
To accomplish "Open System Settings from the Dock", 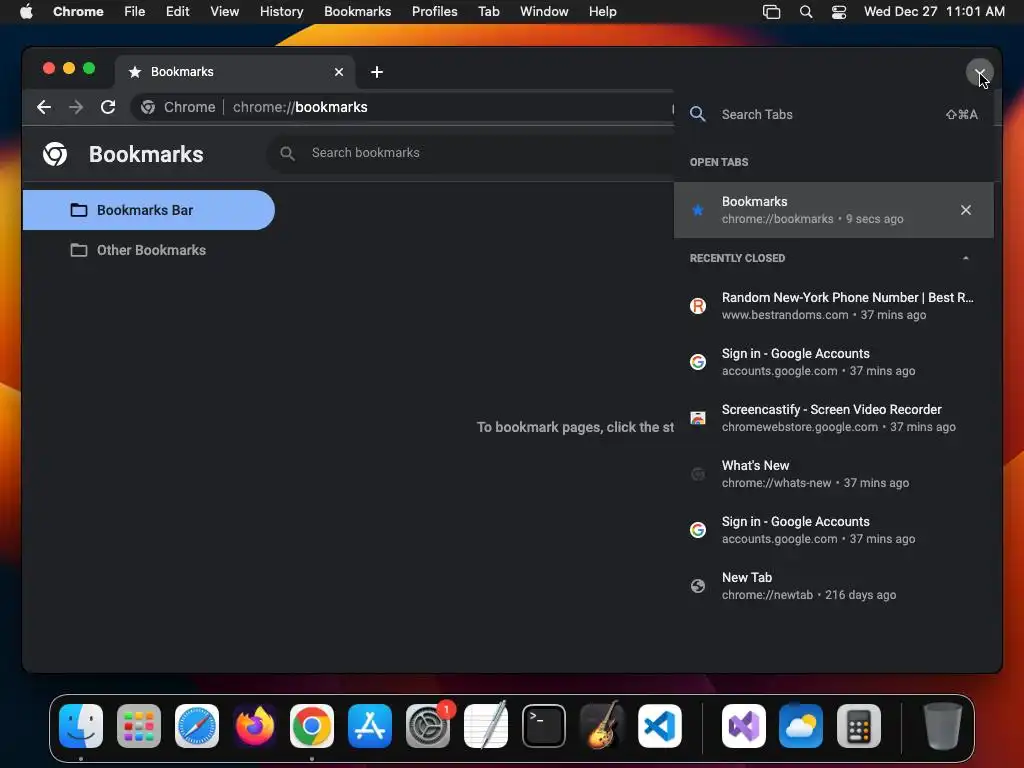I will [x=428, y=726].
